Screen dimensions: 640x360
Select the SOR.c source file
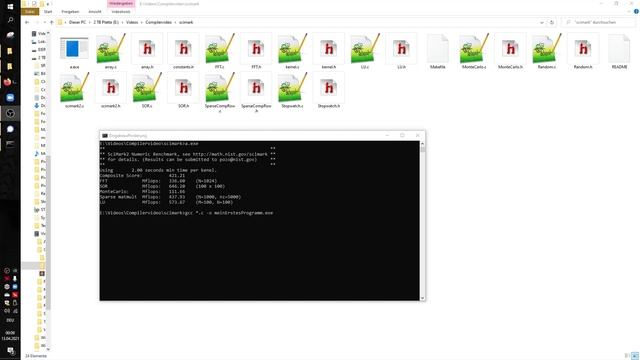click(x=147, y=91)
